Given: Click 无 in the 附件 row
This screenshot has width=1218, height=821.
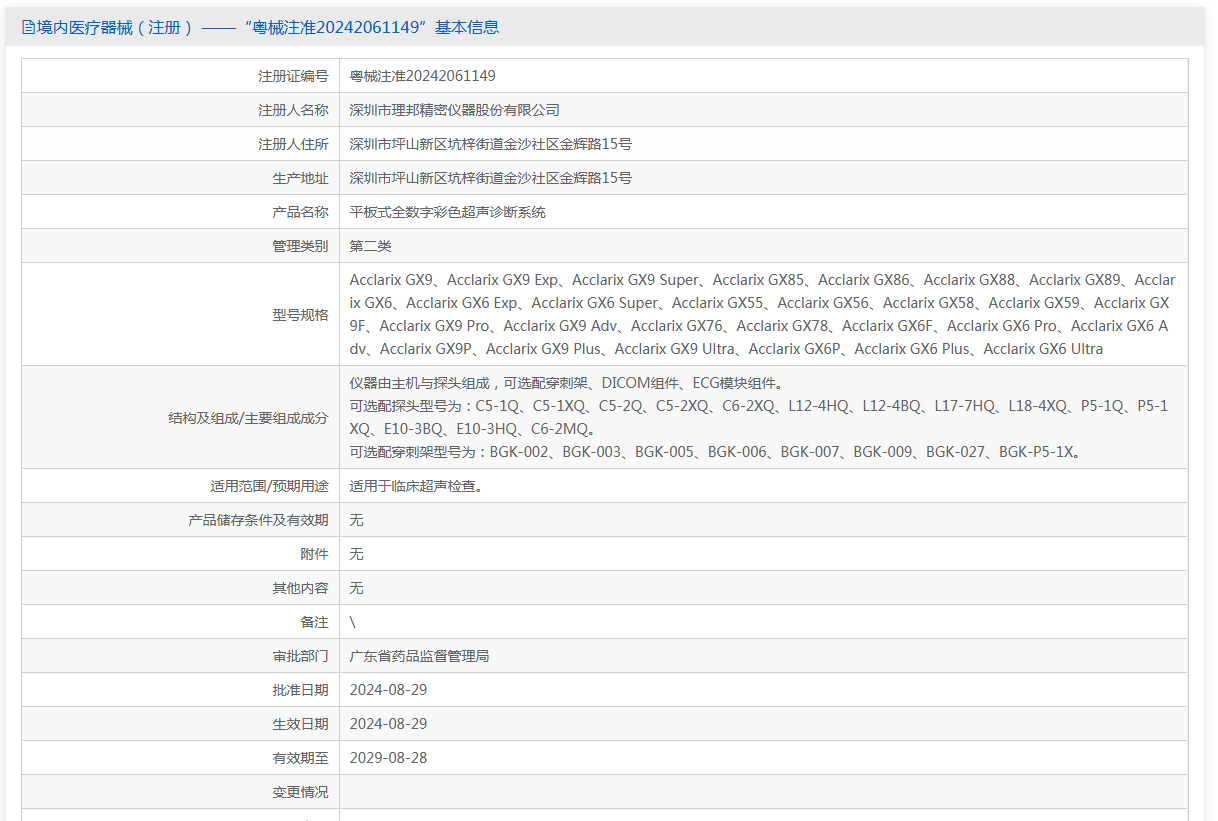Looking at the screenshot, I should pyautogui.click(x=356, y=554).
